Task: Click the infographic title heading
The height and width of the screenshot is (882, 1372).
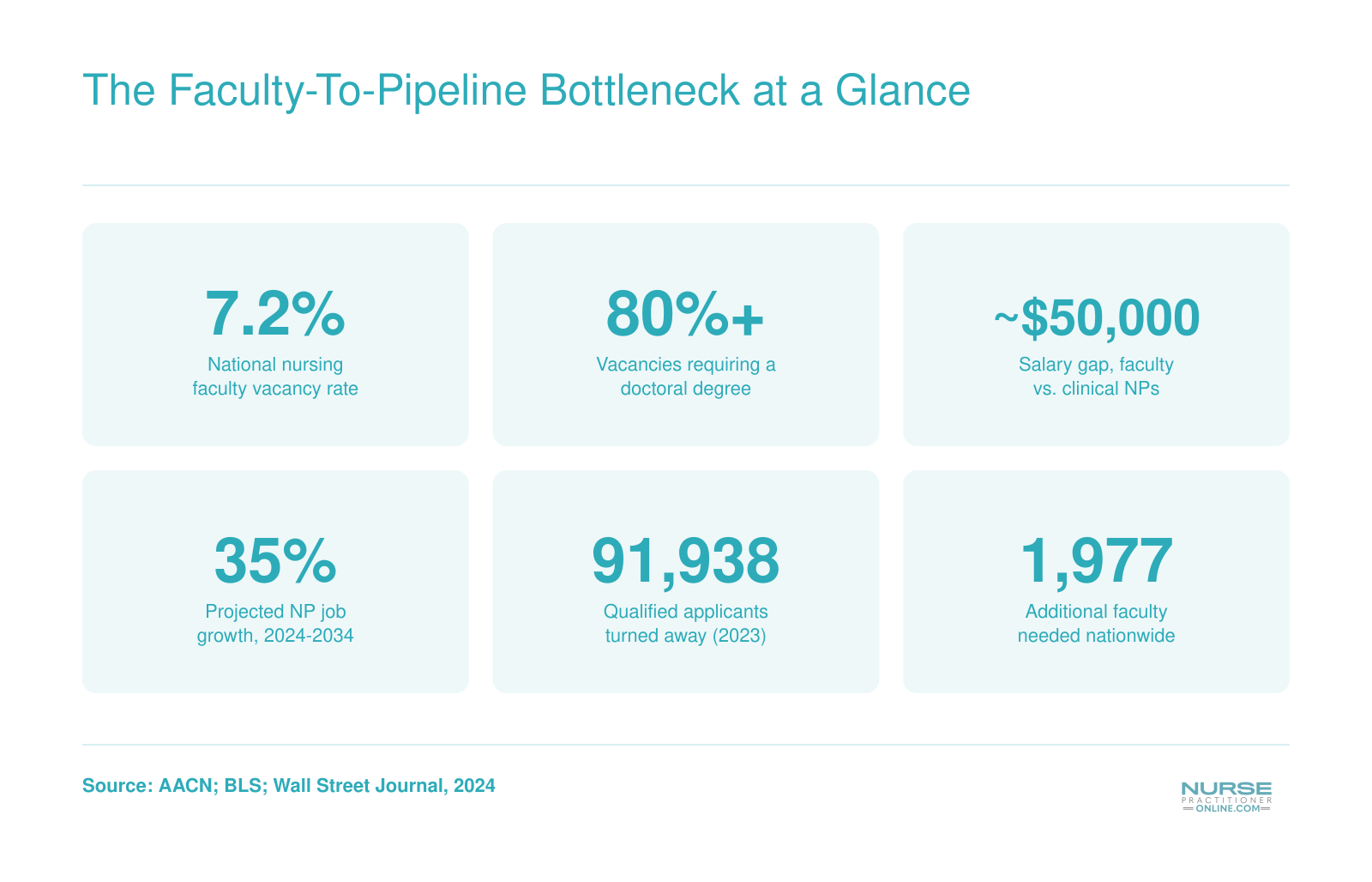Action: pos(527,91)
